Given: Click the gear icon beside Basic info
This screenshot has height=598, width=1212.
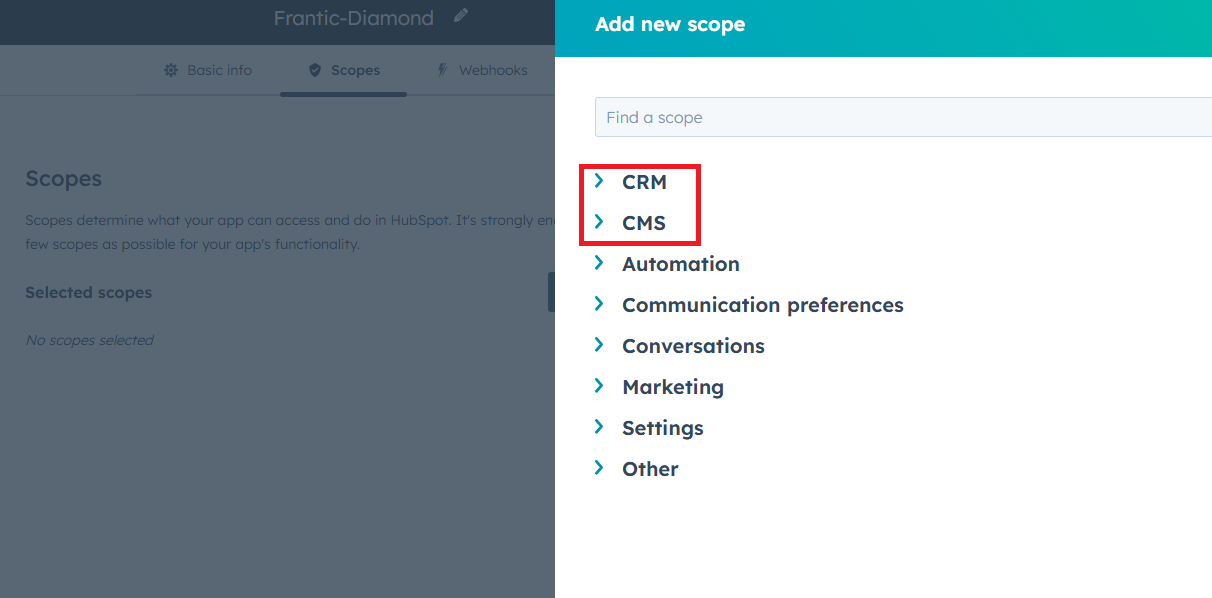Looking at the screenshot, I should coord(171,70).
